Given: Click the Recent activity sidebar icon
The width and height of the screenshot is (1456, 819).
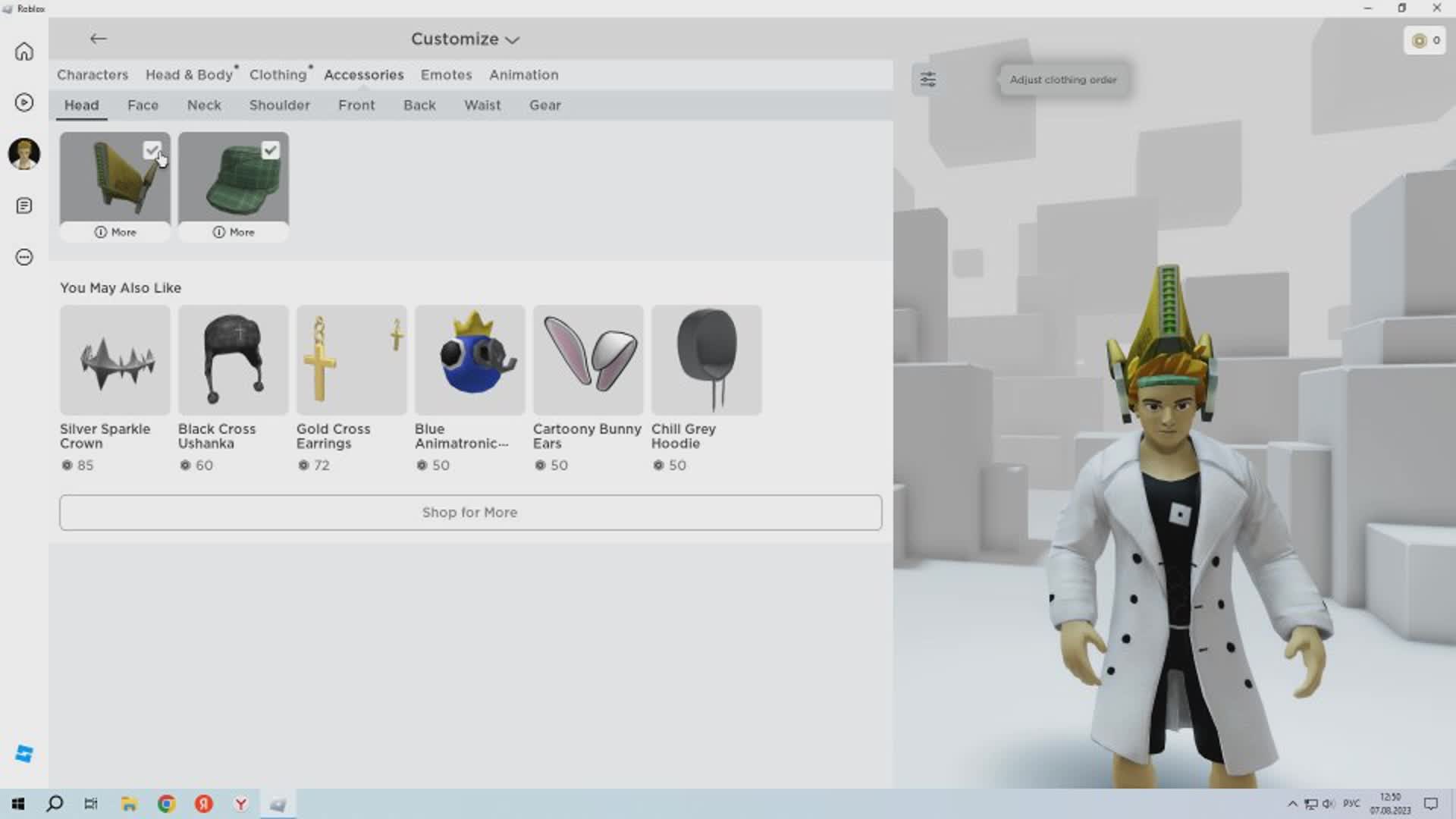Looking at the screenshot, I should click(x=24, y=102).
